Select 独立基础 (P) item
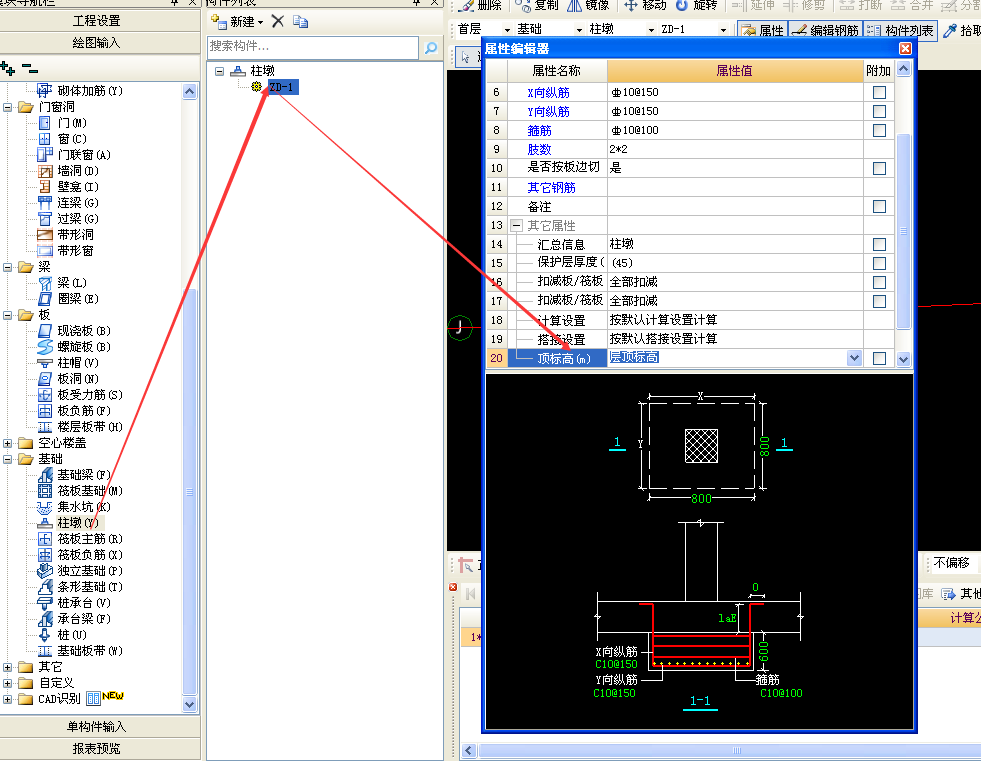Viewport: 981px width, 761px height. click(80, 571)
